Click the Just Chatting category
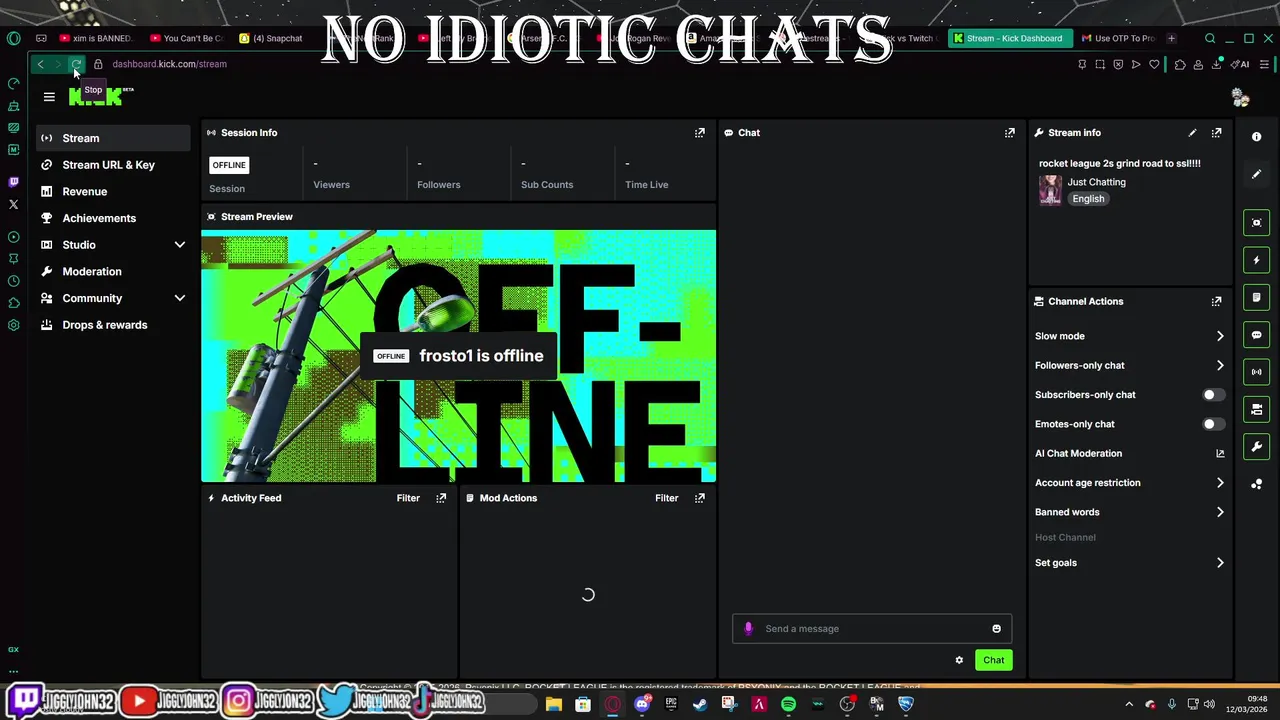This screenshot has height=720, width=1280. [x=1096, y=182]
